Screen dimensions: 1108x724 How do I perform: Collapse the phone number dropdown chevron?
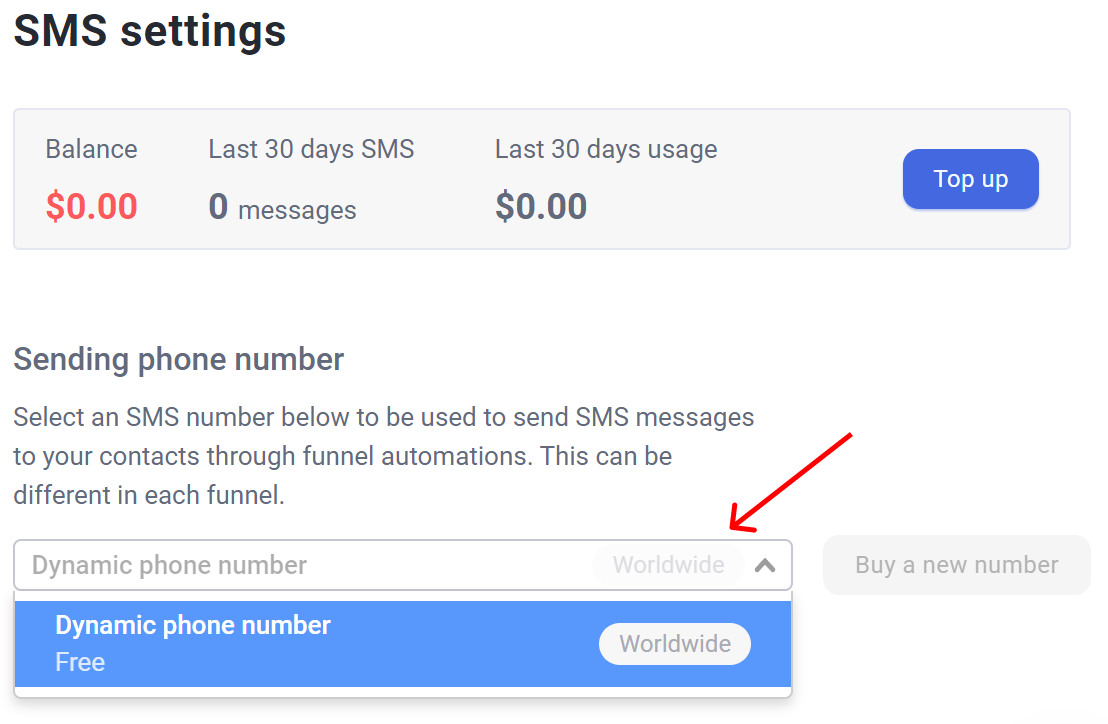click(765, 565)
